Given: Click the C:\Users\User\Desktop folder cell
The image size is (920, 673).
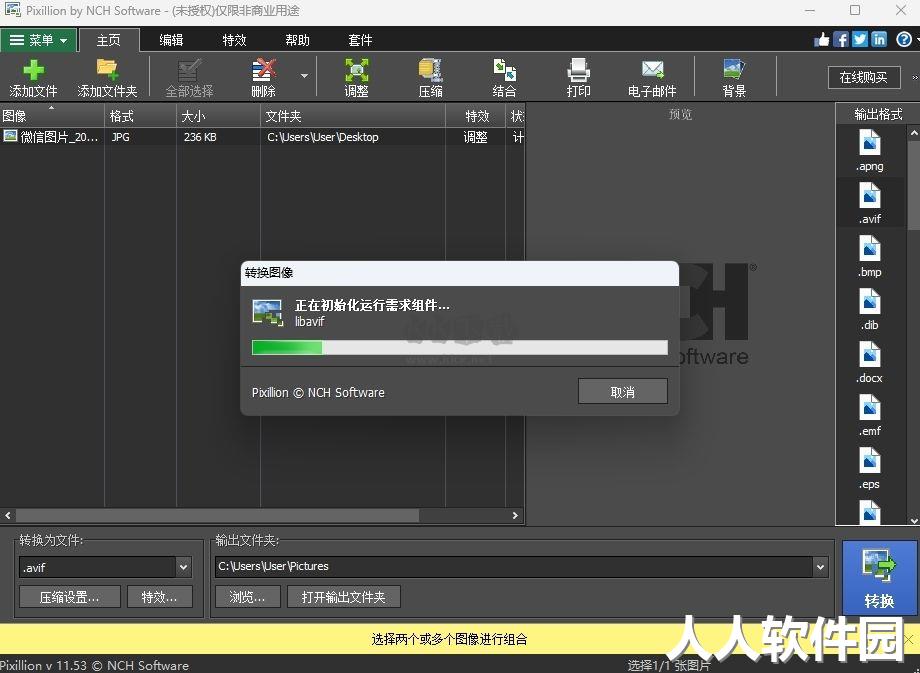Looking at the screenshot, I should point(323,137).
